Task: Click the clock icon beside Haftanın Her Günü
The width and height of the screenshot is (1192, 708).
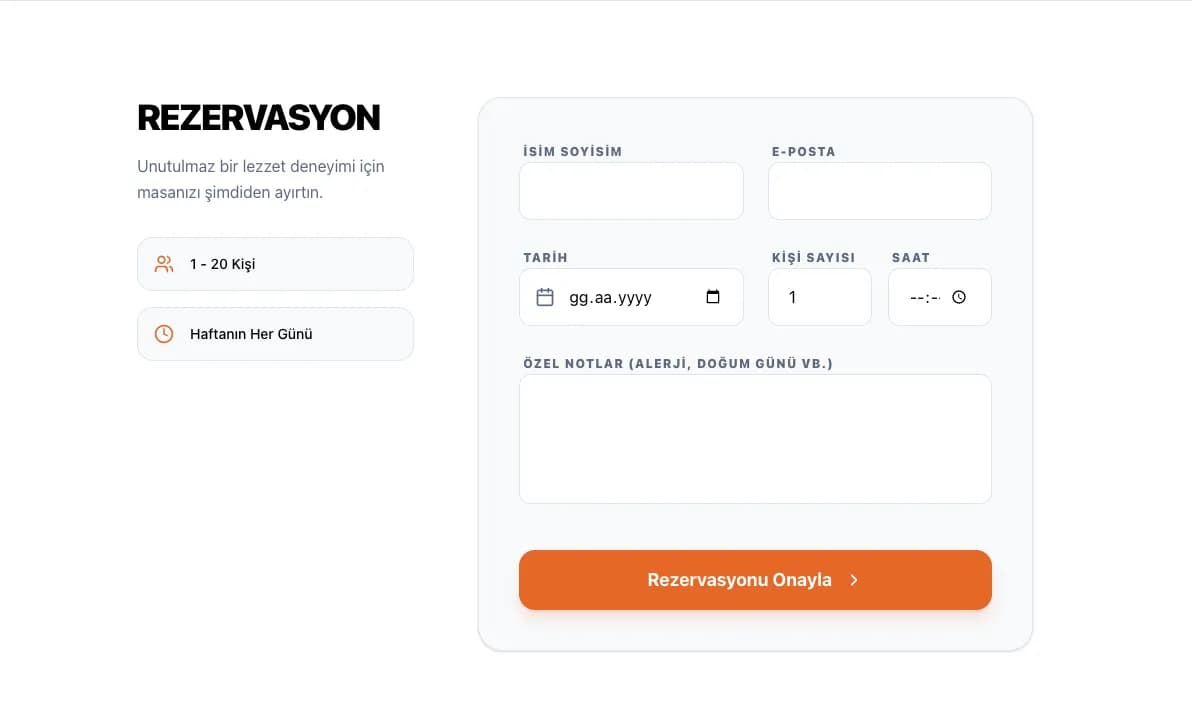Action: point(163,333)
